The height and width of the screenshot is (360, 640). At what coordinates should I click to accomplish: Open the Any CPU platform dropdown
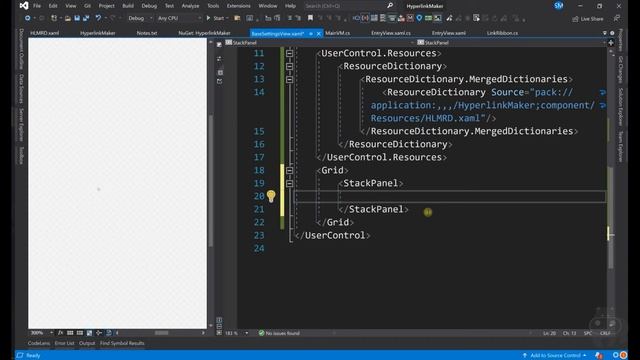pos(179,18)
